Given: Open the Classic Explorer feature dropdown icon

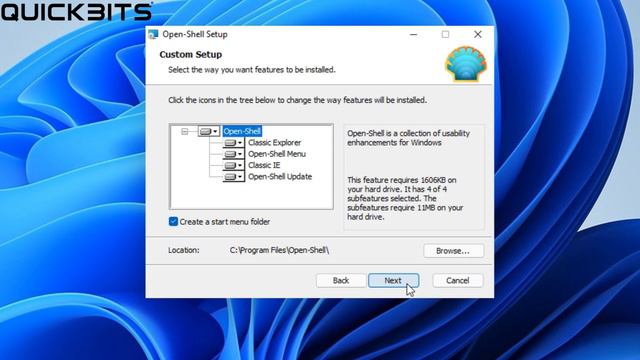Looking at the screenshot, I should point(233,142).
